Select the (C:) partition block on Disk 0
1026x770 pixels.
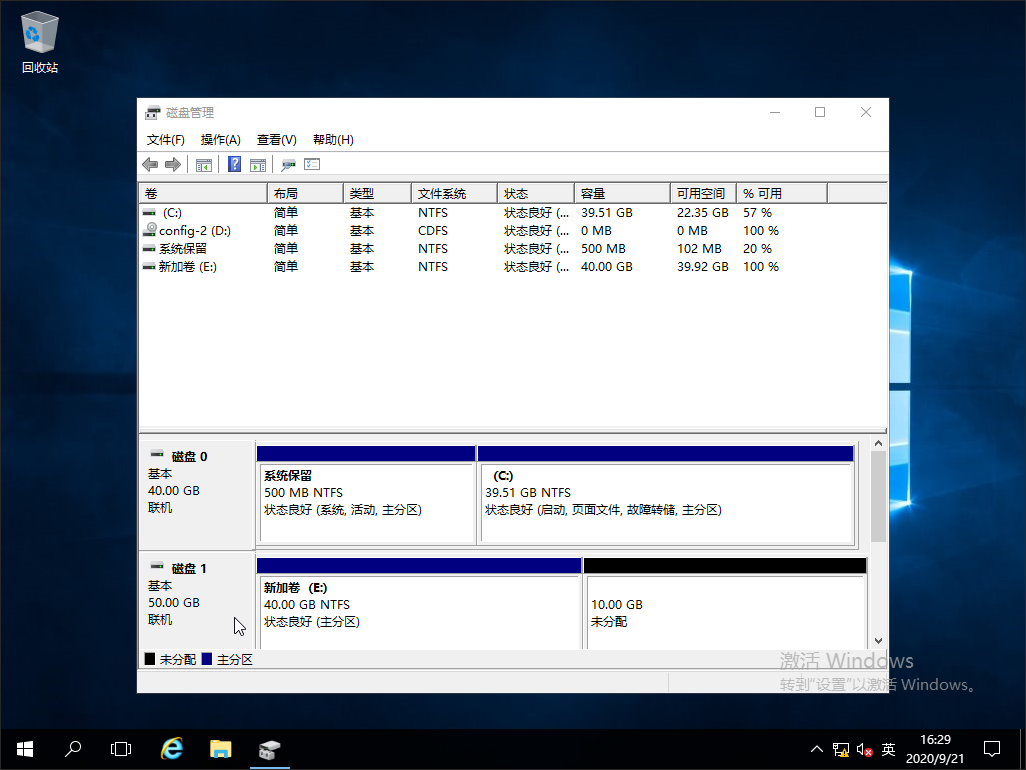(x=666, y=502)
